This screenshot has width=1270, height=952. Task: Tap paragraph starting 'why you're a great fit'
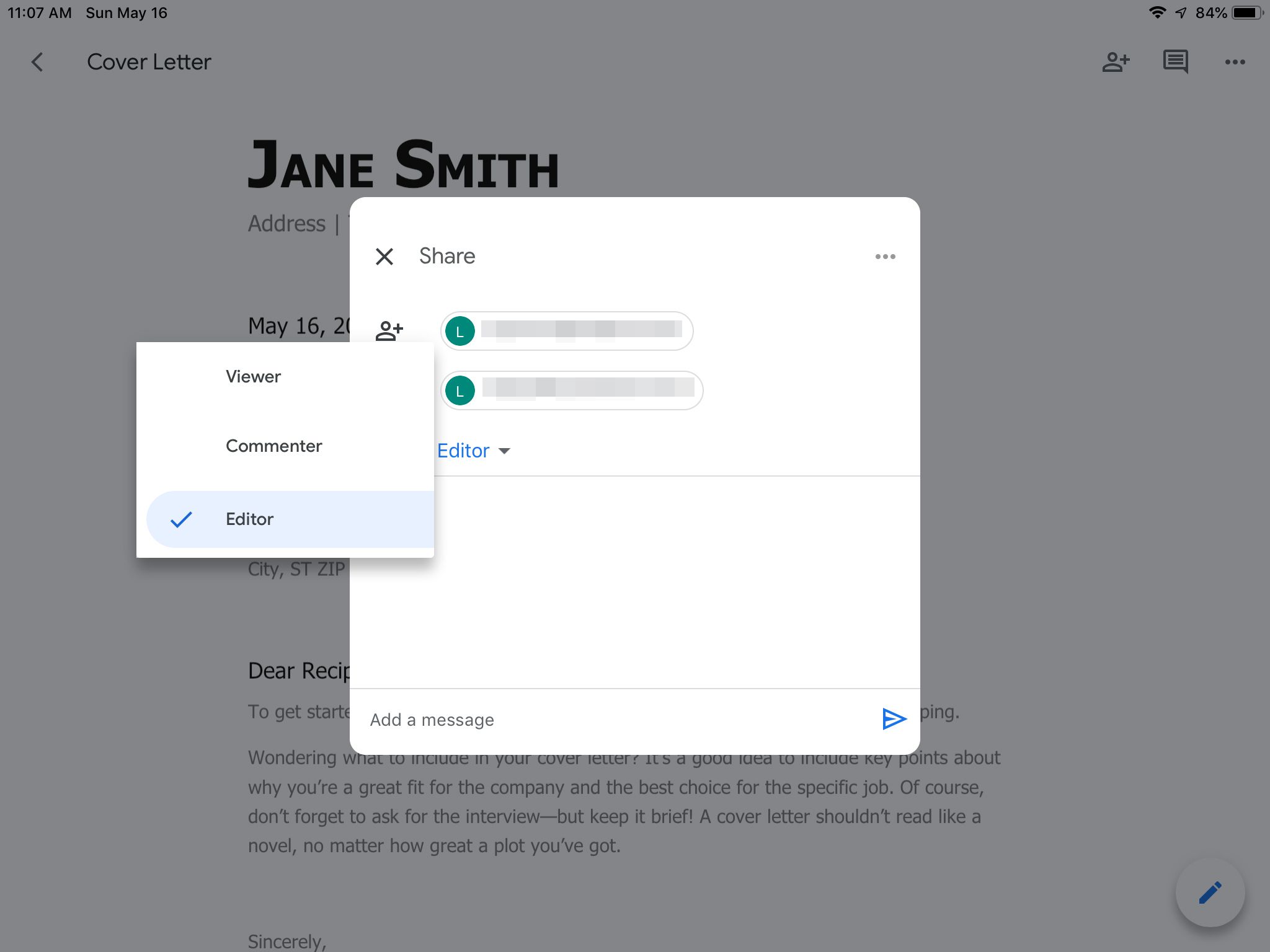pos(616,787)
